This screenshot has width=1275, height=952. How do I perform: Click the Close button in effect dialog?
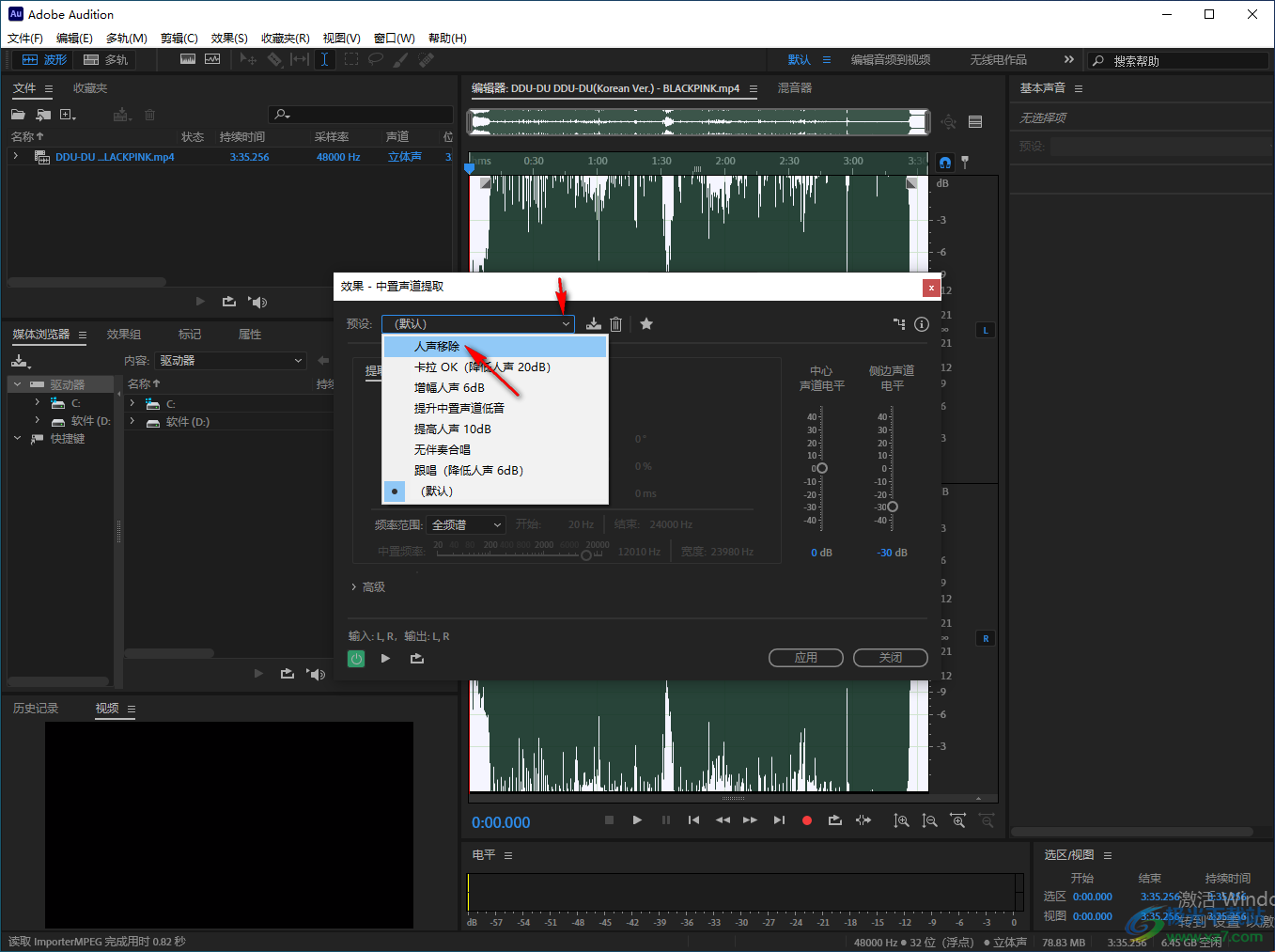(x=890, y=658)
